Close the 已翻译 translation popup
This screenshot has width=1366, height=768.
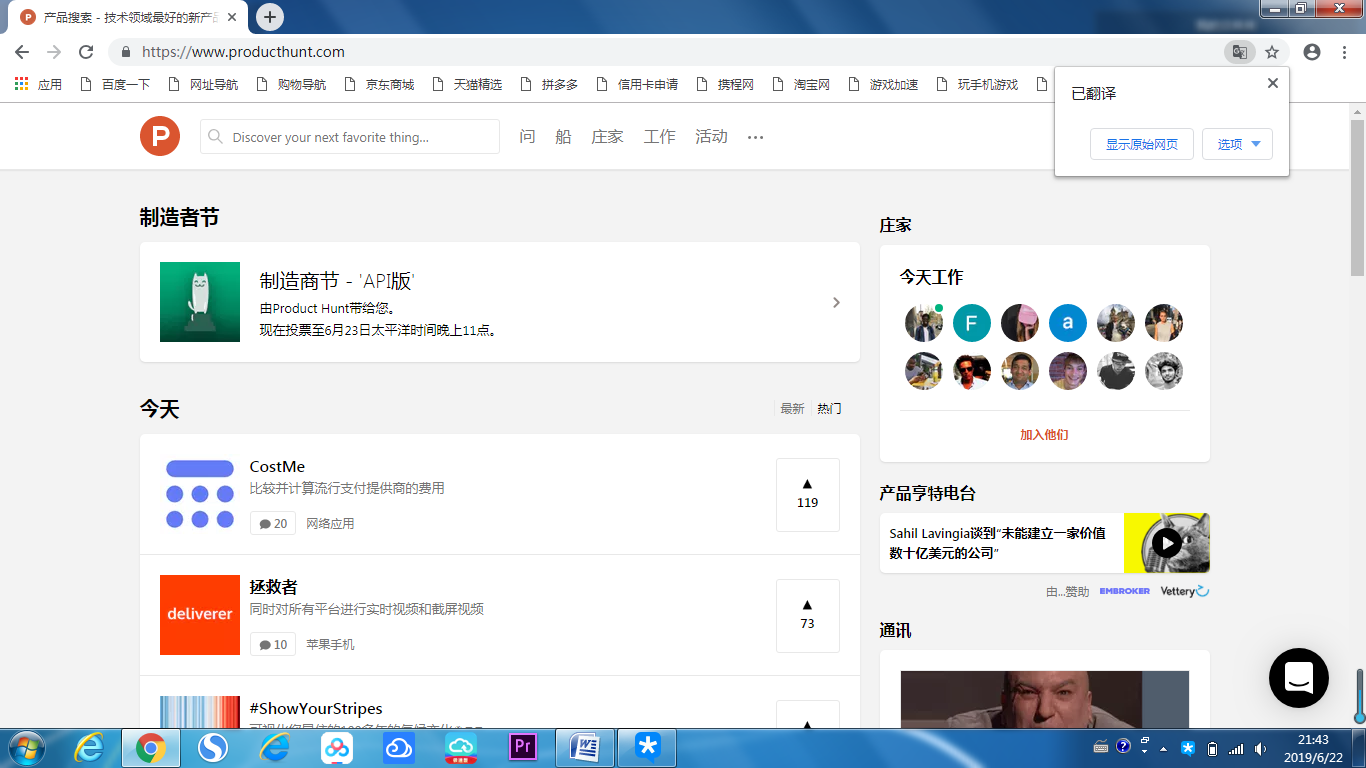click(1273, 83)
